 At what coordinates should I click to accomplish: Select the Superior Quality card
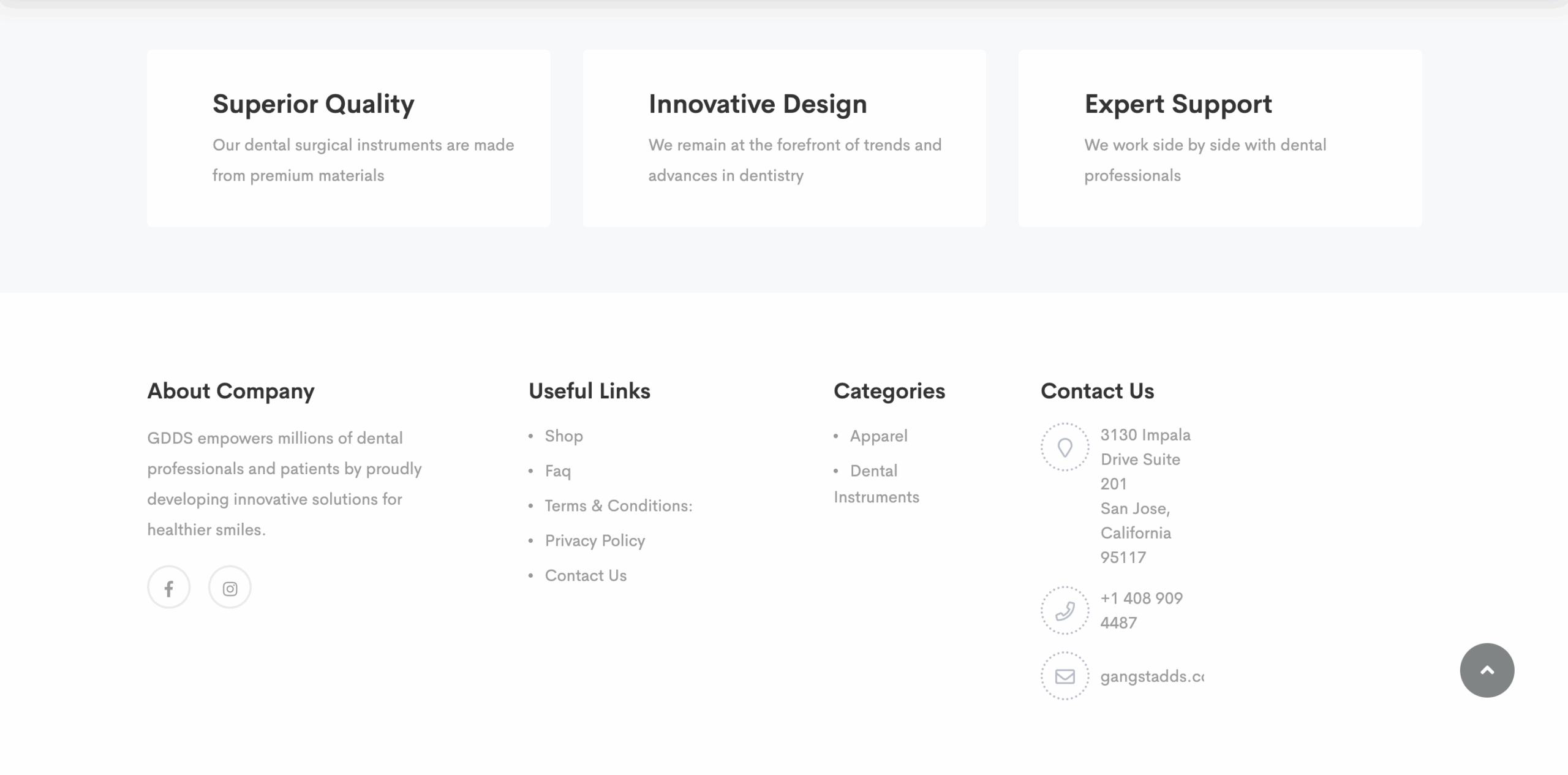coord(349,138)
